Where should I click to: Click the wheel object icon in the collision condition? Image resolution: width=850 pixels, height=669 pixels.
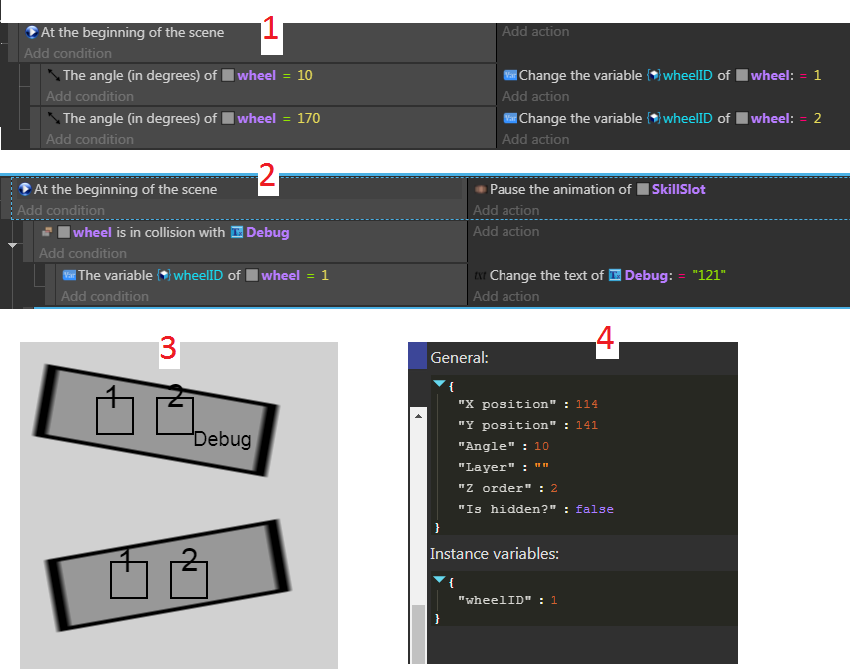[63, 233]
